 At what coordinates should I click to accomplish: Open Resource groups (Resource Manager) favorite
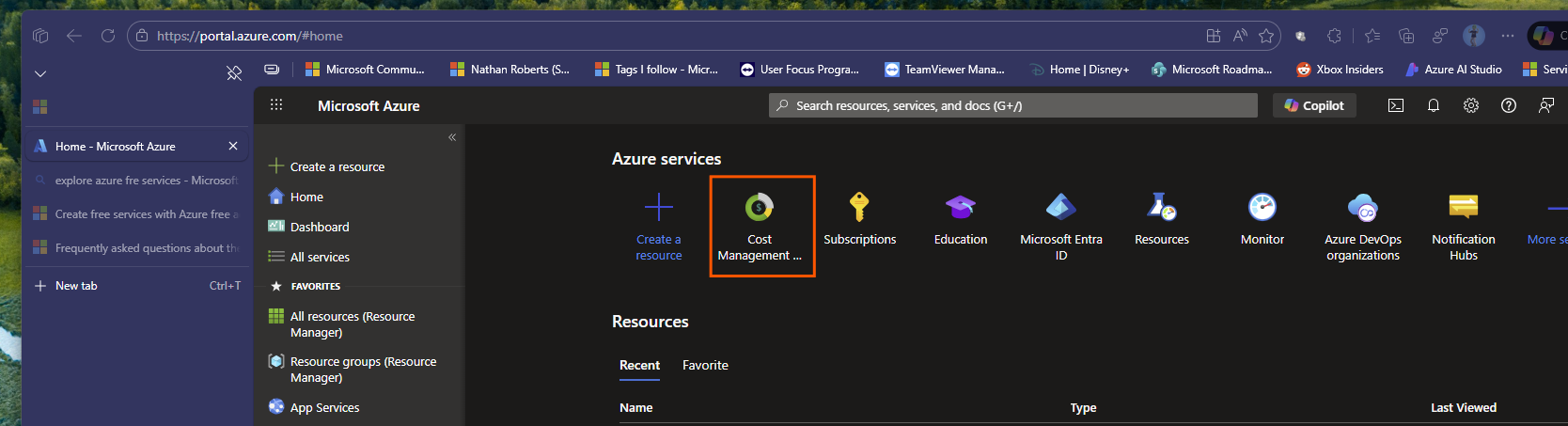point(353,370)
